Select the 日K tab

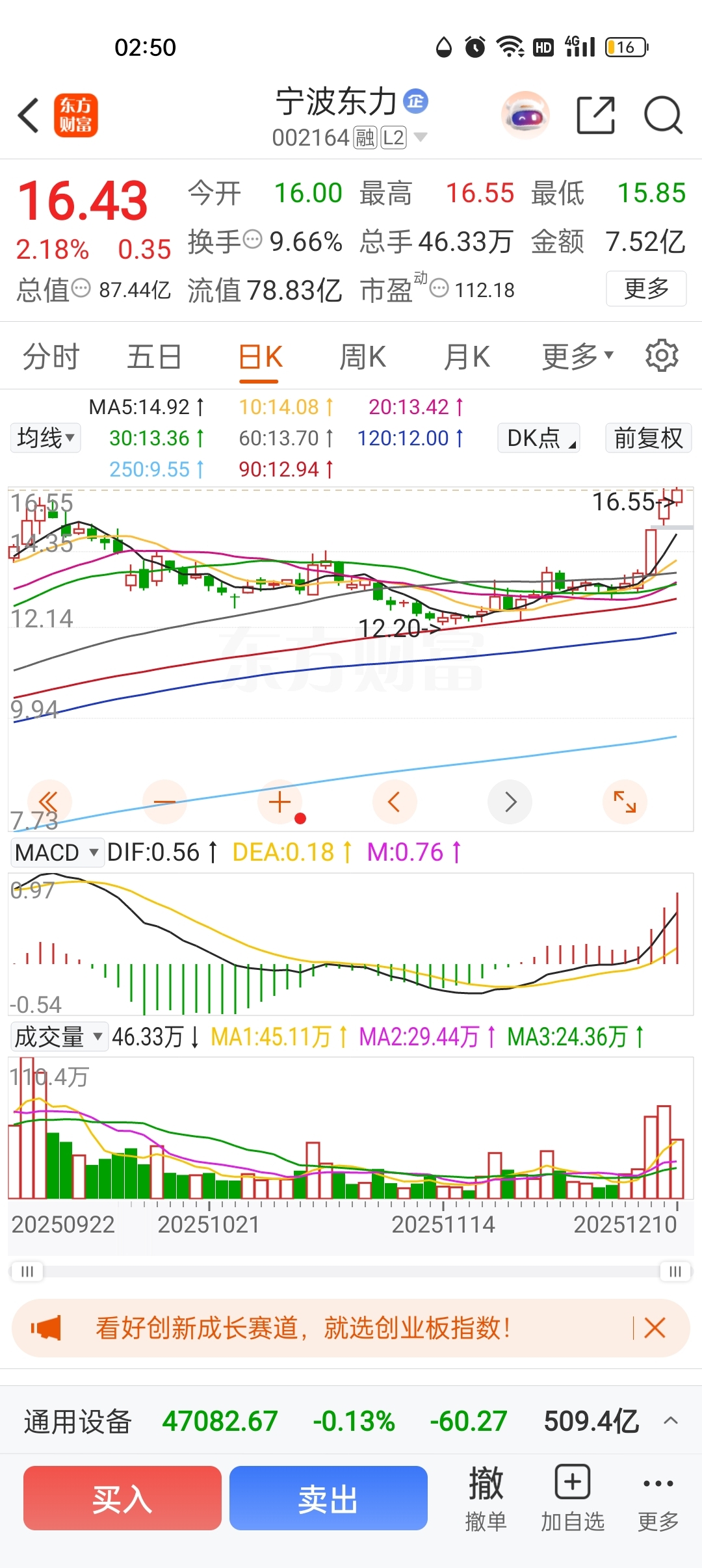[260, 357]
